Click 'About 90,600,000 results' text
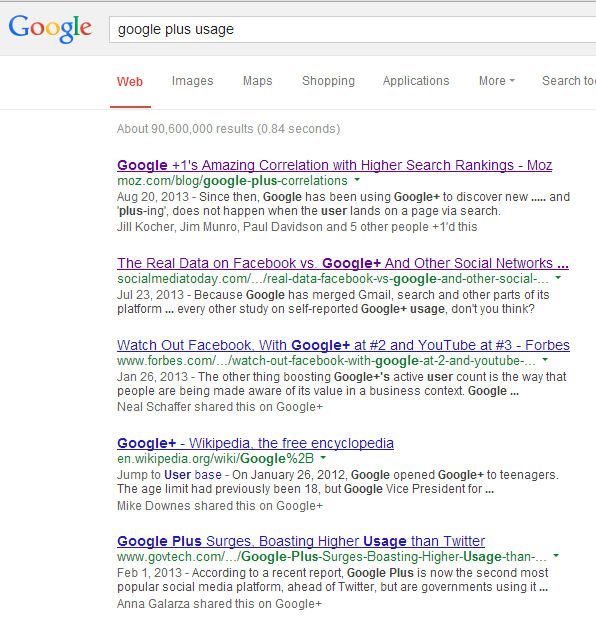596x618 pixels. coord(228,129)
